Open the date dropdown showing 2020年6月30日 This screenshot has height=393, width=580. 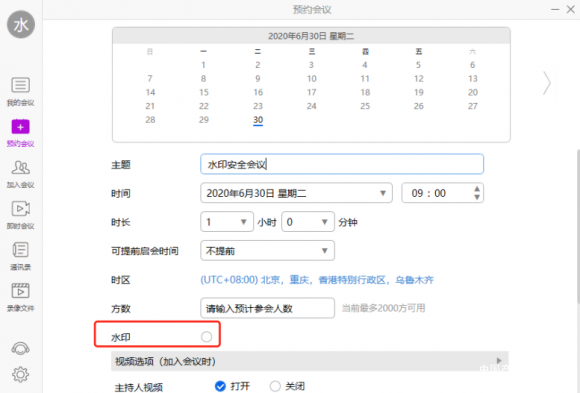[296, 193]
